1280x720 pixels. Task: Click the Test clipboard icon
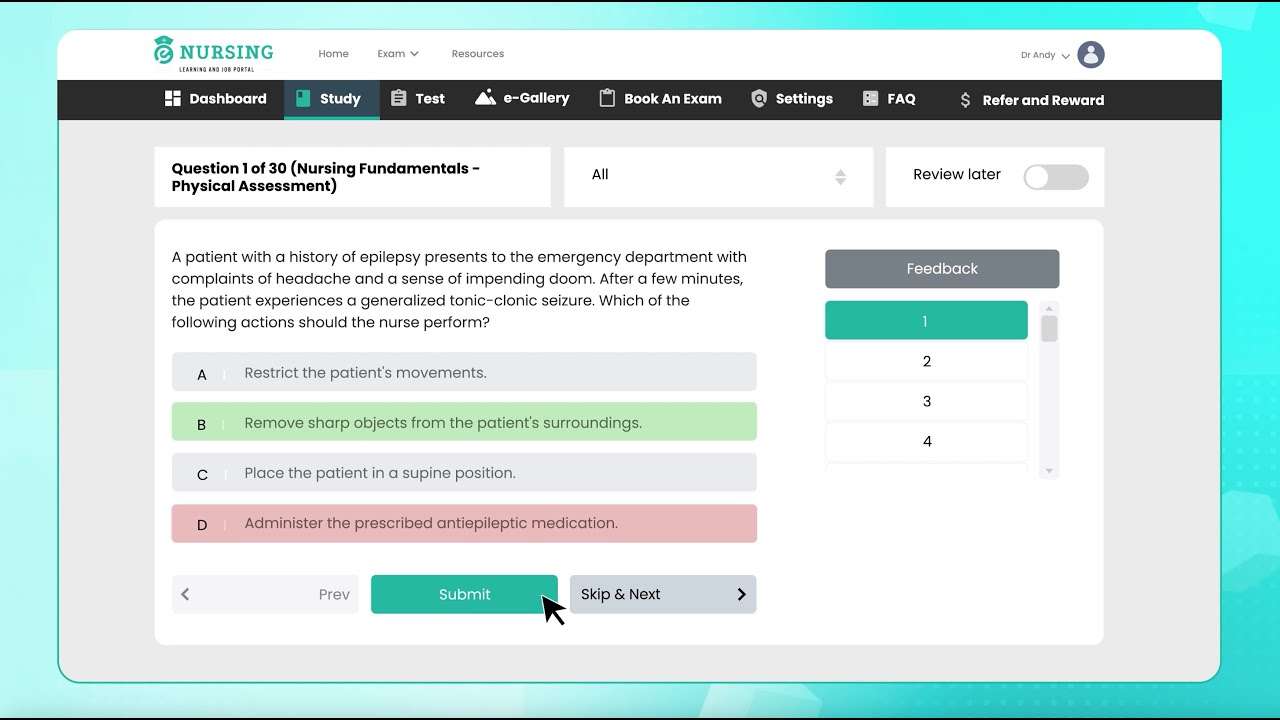click(x=398, y=98)
